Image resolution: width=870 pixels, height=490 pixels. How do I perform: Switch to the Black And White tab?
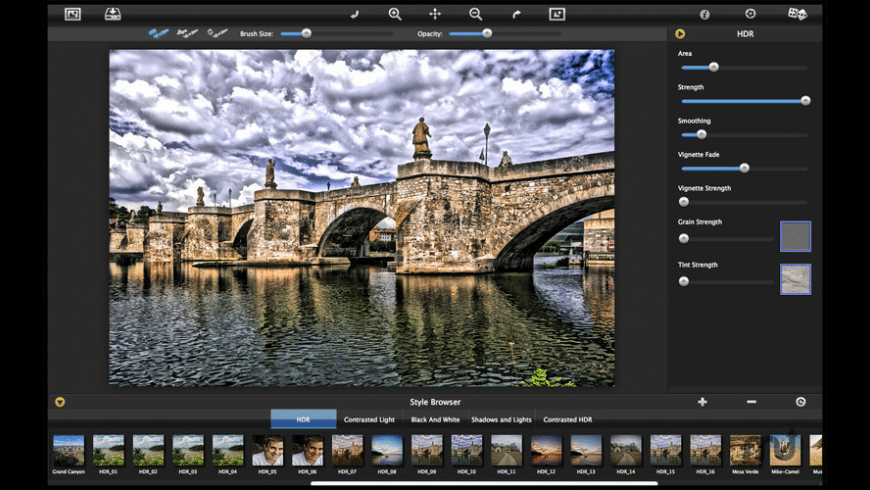pyautogui.click(x=435, y=419)
